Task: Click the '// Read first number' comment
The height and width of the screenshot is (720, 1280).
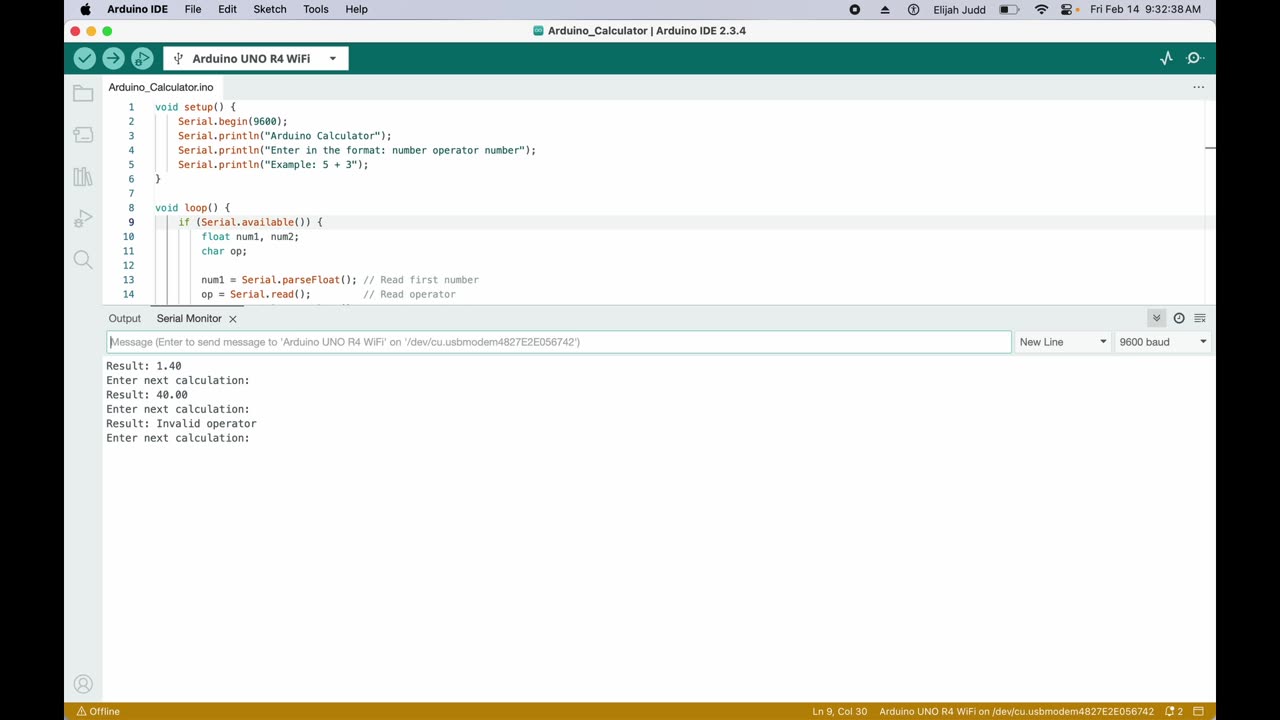Action: 421,280
